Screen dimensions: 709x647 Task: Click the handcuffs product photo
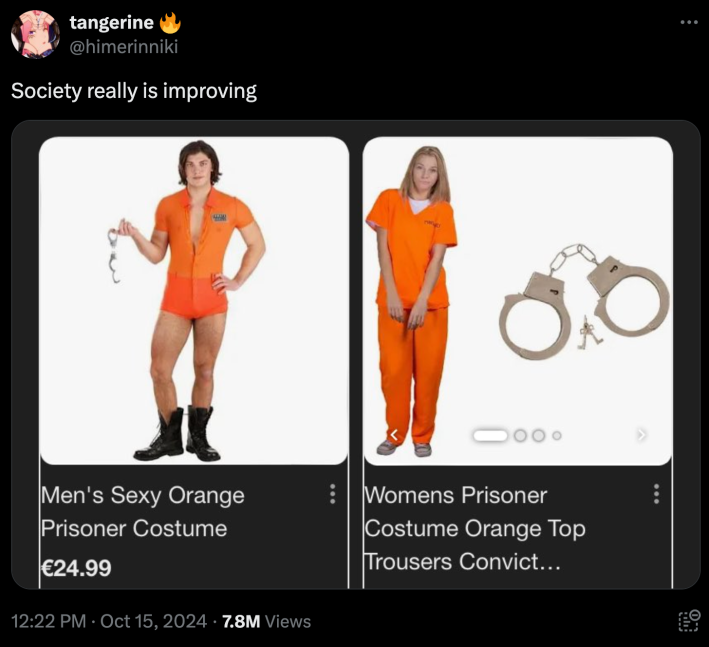point(584,302)
